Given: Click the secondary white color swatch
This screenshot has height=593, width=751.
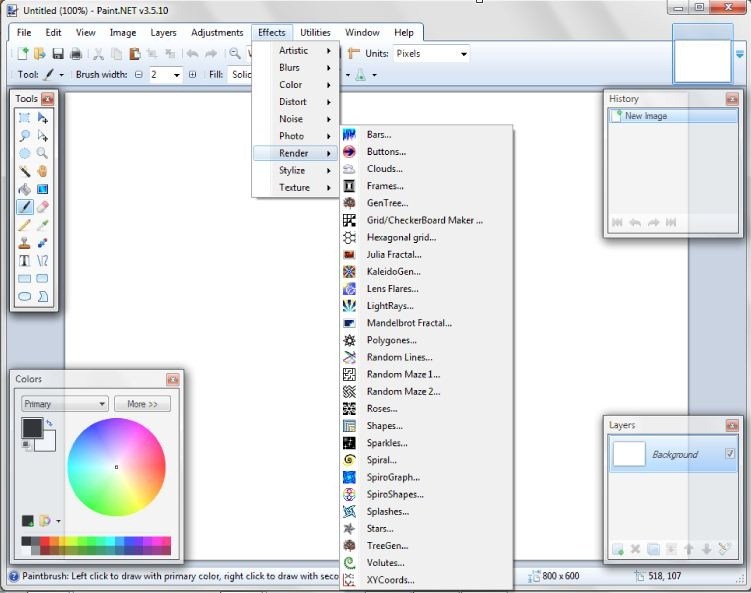Looking at the screenshot, I should (x=48, y=443).
